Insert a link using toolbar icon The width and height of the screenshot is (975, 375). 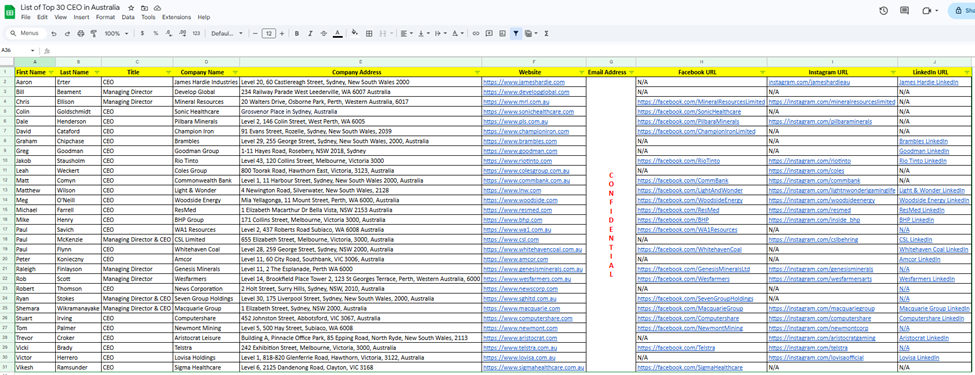(x=476, y=33)
